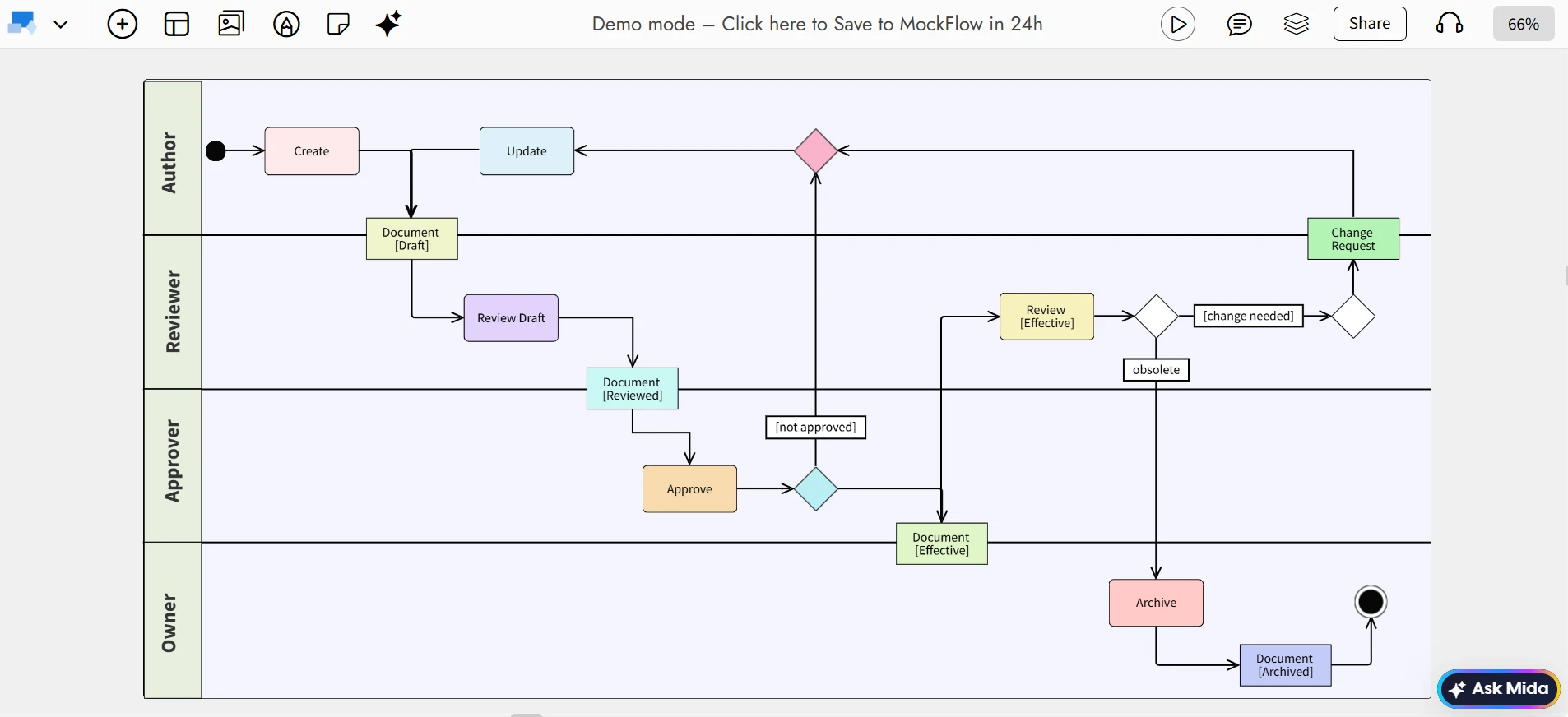This screenshot has height=717, width=1568.
Task: Click the demo mode save link
Action: 817,24
